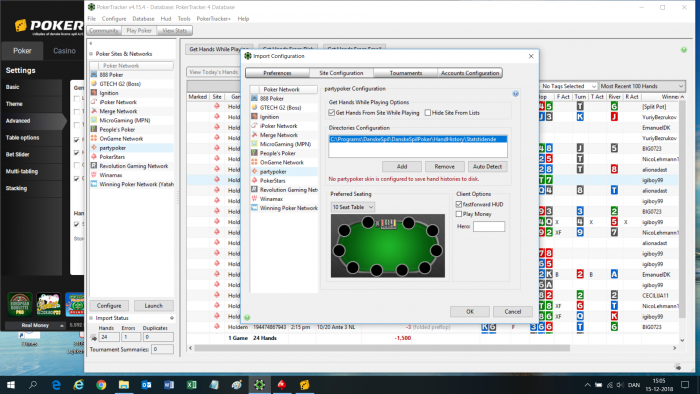This screenshot has height=394, width=700.
Task: Click 10-seat table preview image
Action: point(388,246)
